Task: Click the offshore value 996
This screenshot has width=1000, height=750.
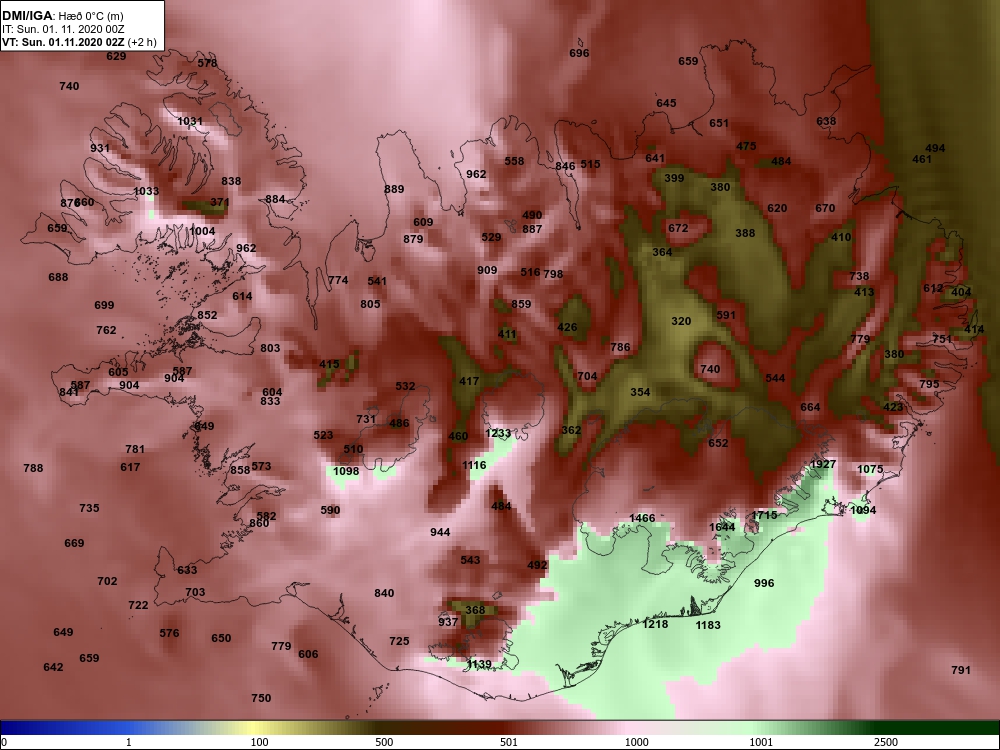Action: click(x=764, y=583)
